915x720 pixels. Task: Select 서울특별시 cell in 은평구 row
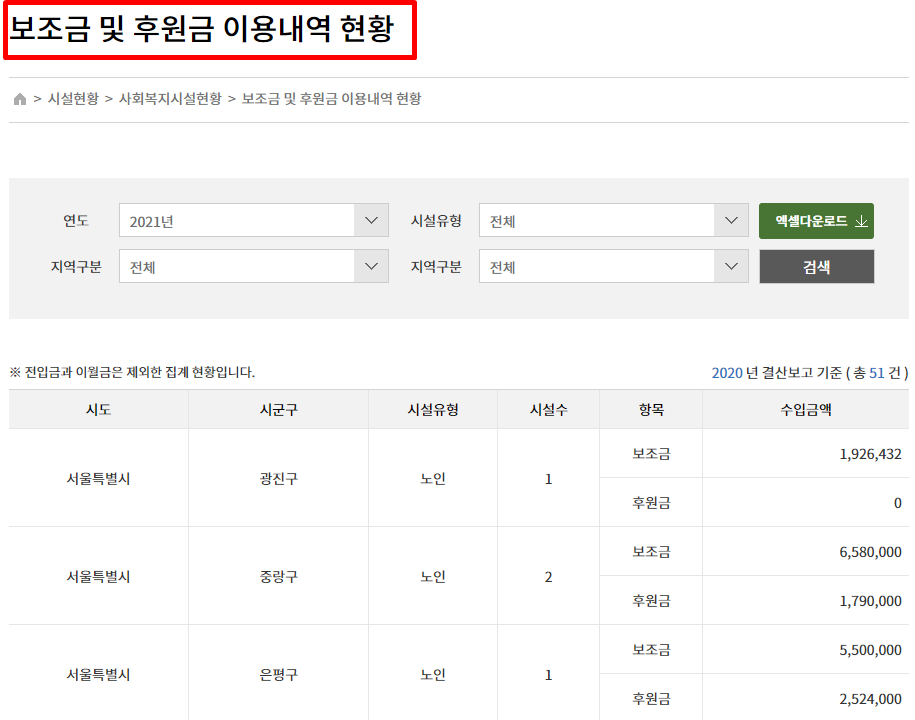99,674
